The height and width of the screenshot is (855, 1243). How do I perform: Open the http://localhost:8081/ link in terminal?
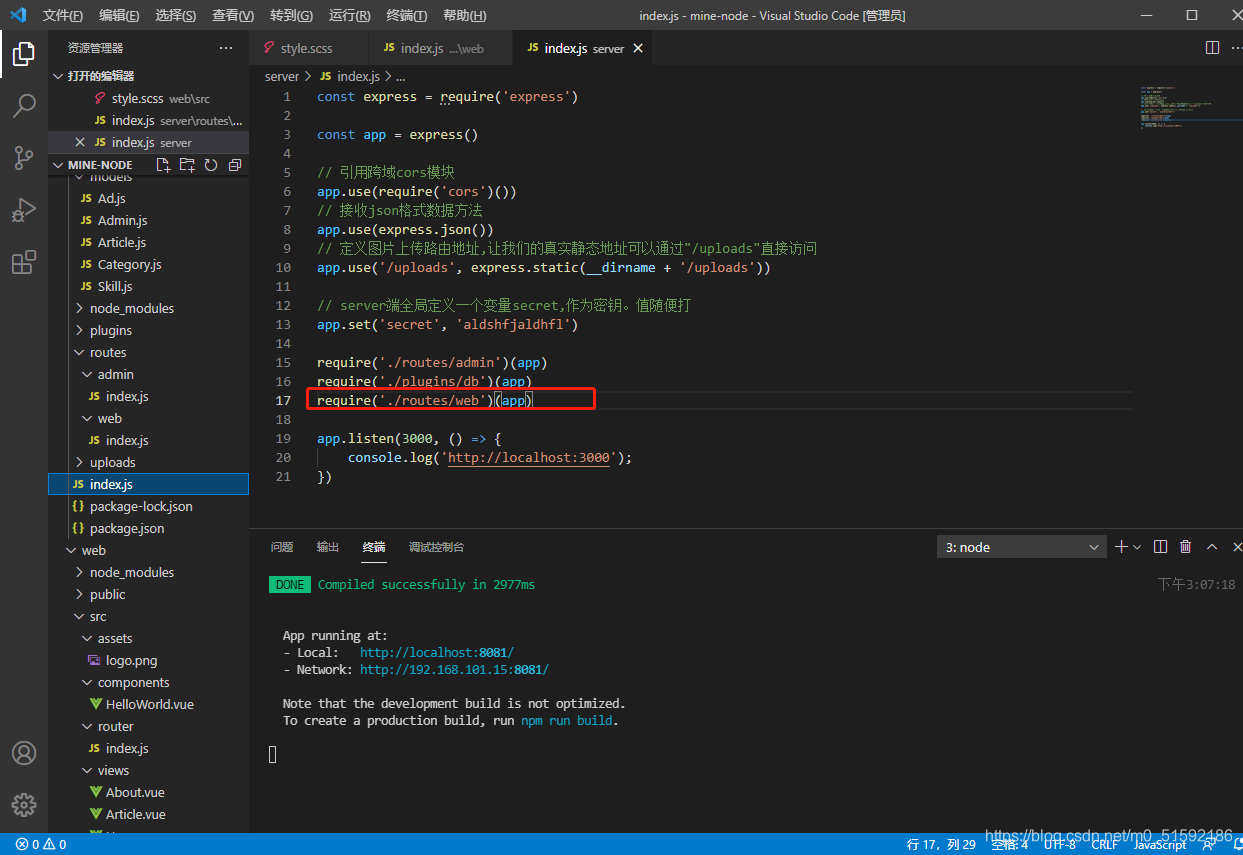point(437,652)
